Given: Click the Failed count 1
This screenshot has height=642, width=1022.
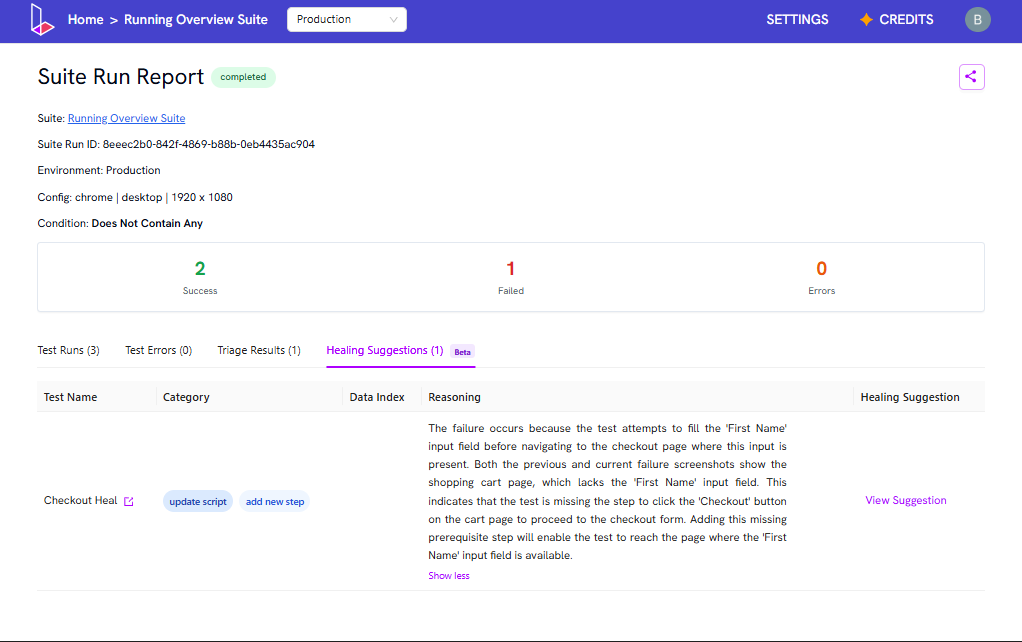Looking at the screenshot, I should [510, 269].
